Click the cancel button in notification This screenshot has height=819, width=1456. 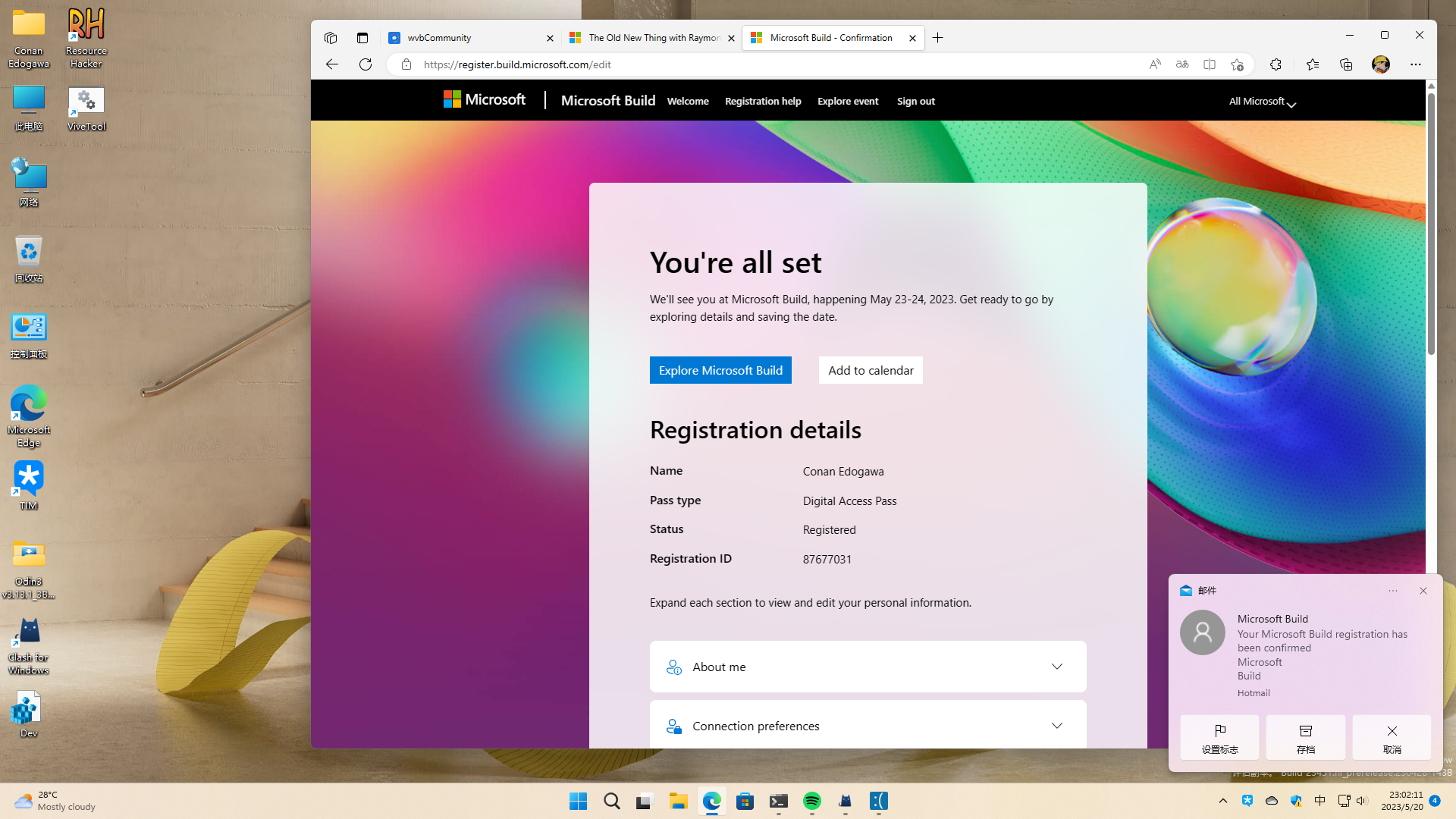[1392, 737]
